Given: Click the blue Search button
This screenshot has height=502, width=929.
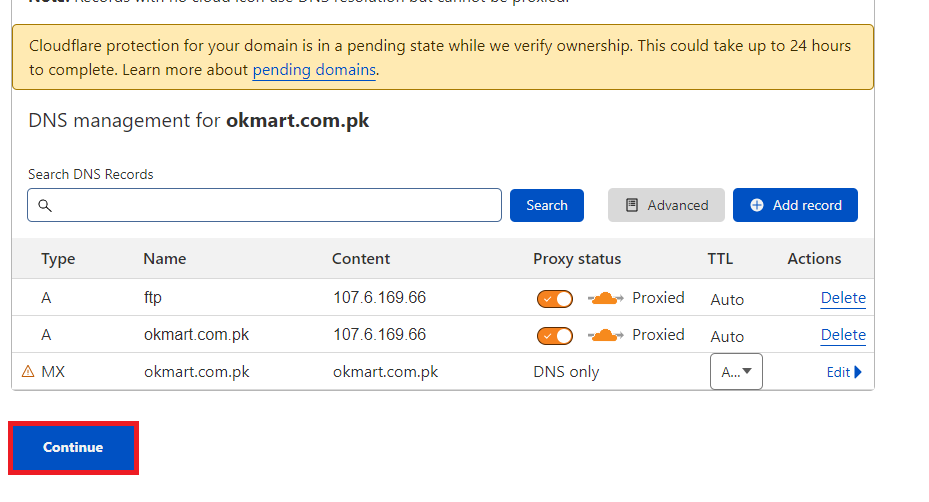Looking at the screenshot, I should (x=547, y=205).
